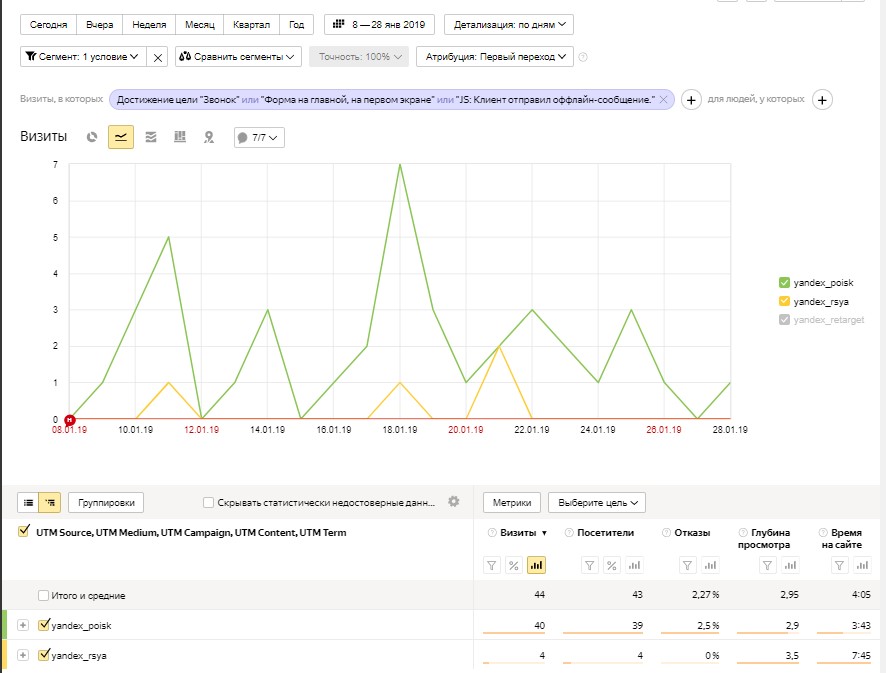Switch table to tree list view
Image resolution: width=886 pixels, height=673 pixels.
click(x=50, y=502)
